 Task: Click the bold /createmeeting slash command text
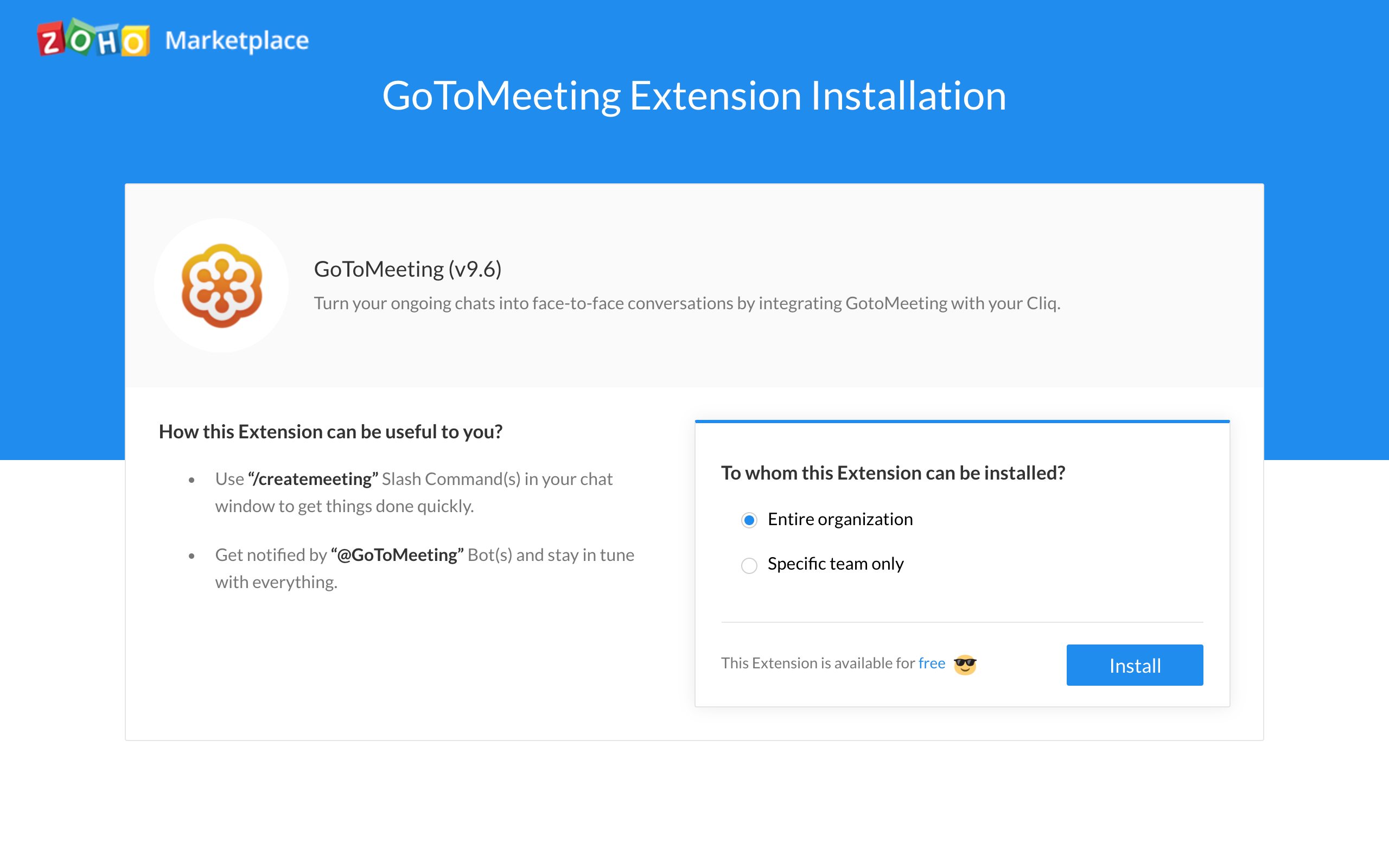(x=313, y=479)
